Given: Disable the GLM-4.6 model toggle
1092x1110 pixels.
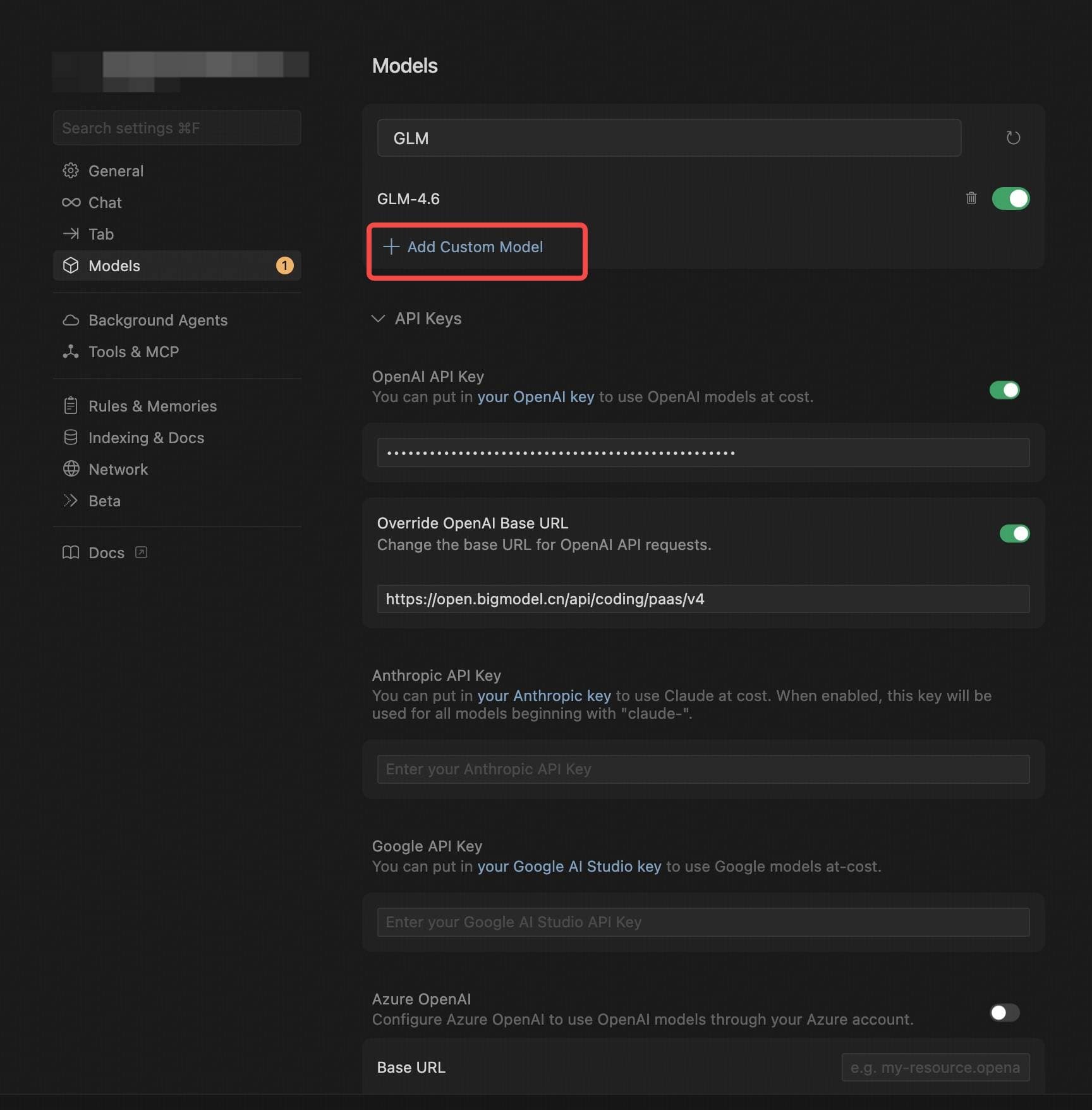Looking at the screenshot, I should [1011, 198].
